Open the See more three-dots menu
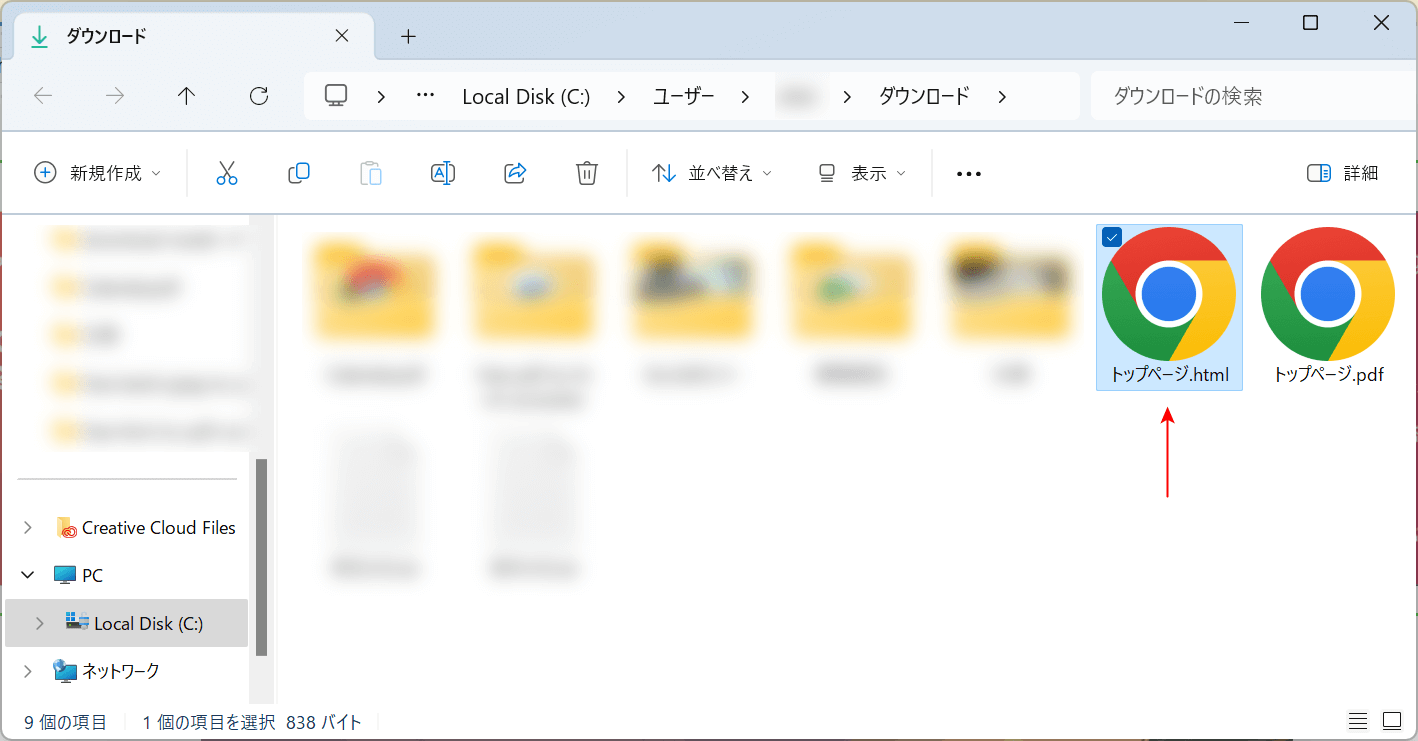1418x741 pixels. [969, 174]
